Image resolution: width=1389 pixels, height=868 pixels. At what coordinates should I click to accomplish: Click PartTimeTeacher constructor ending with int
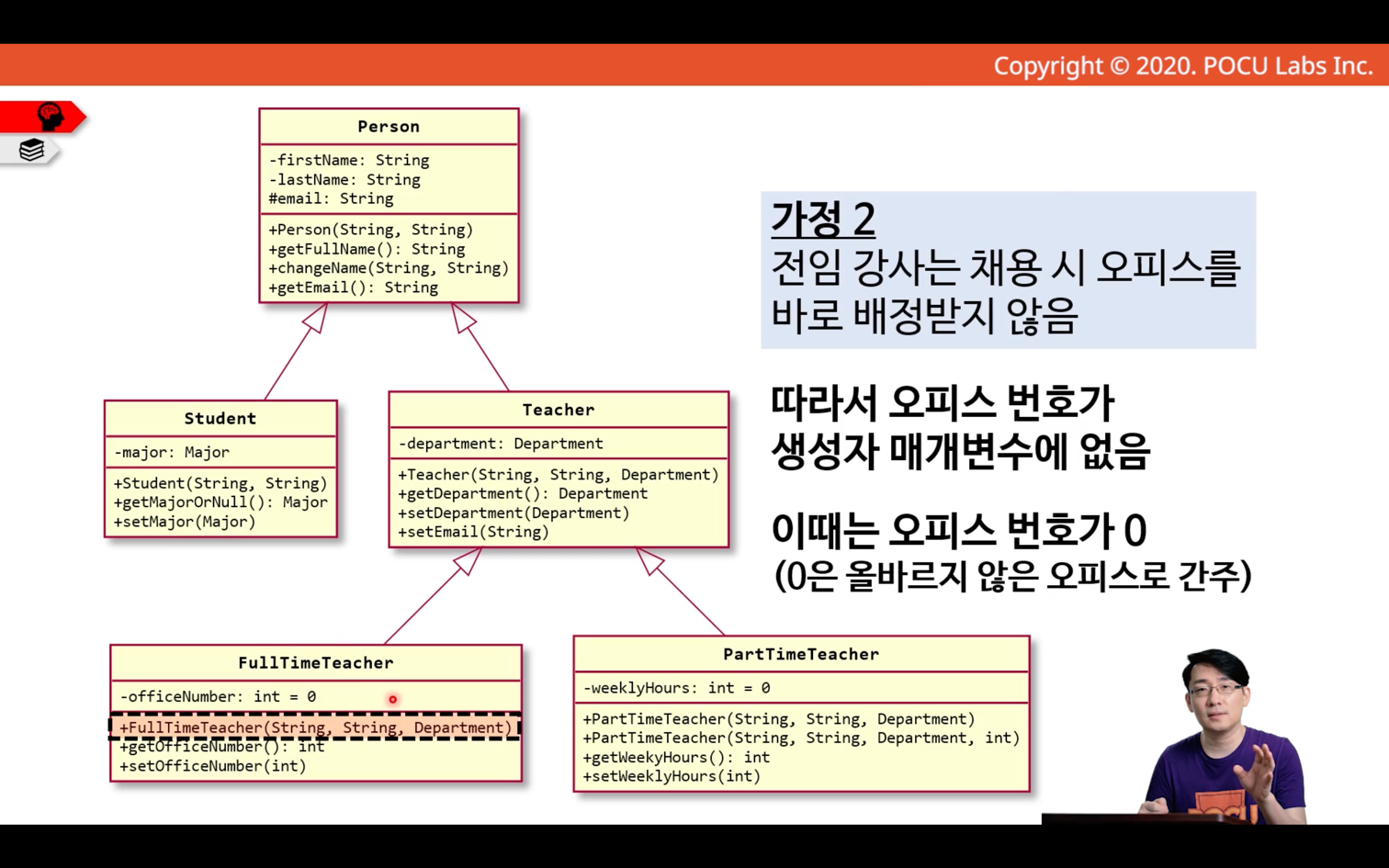[x=801, y=738]
